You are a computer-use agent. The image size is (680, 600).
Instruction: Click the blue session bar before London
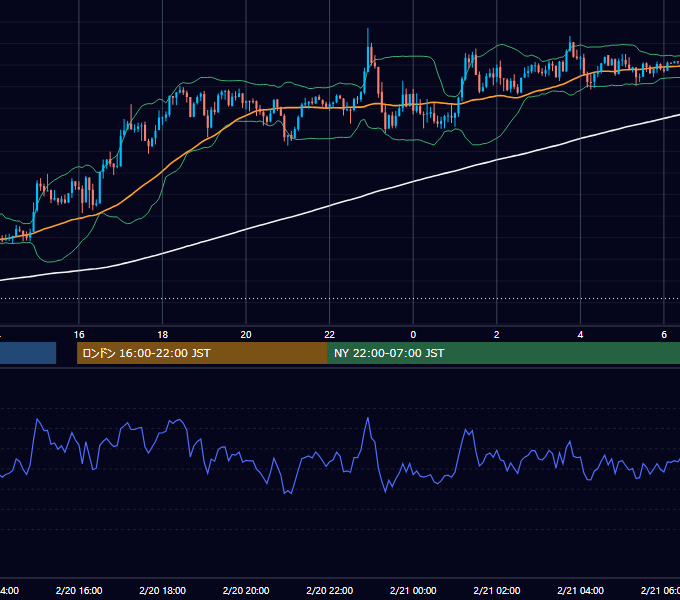pos(28,353)
